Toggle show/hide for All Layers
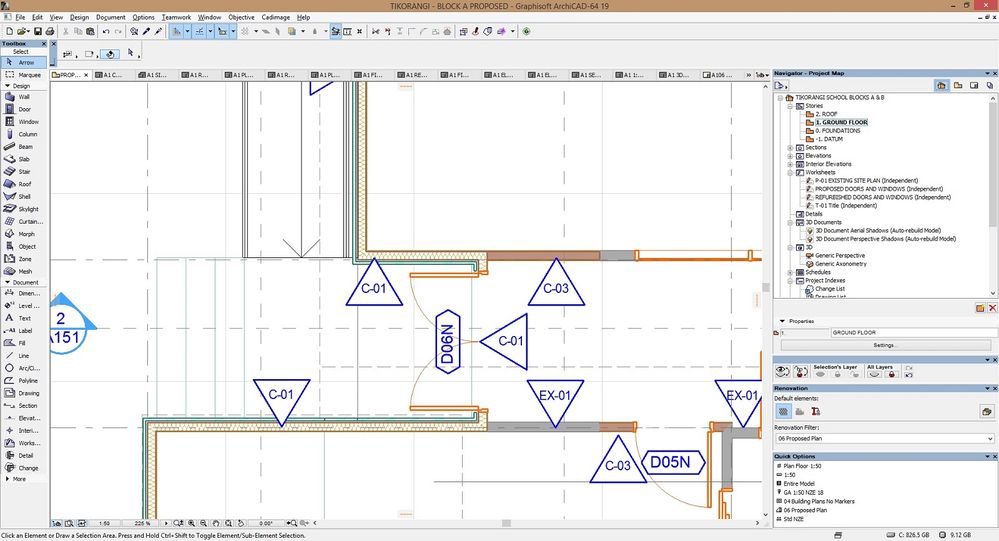The height and width of the screenshot is (541, 999). pos(874,374)
